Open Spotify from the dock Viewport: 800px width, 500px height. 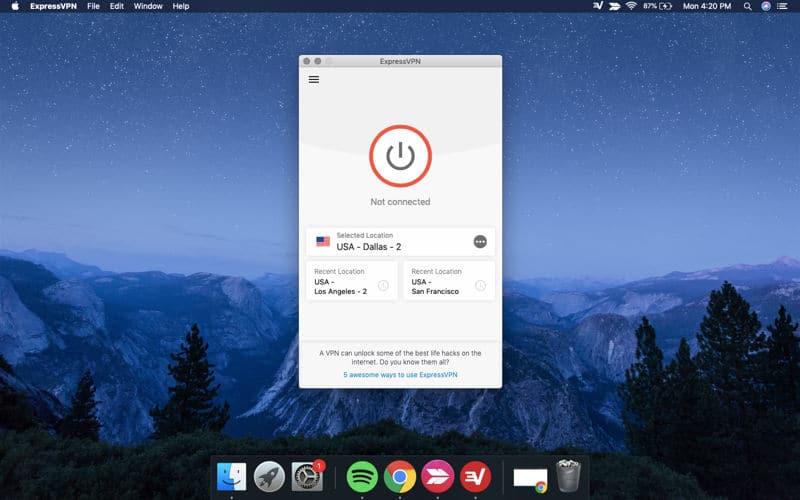pos(362,477)
